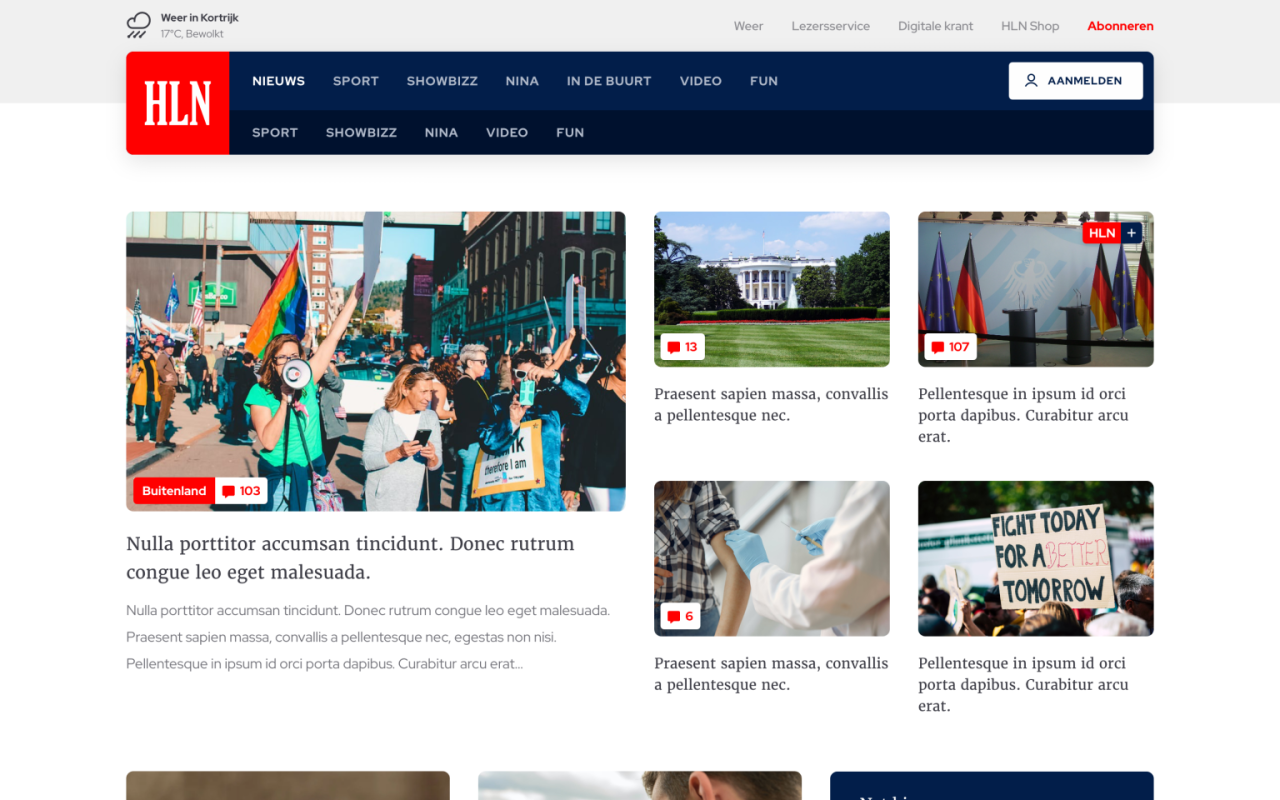Open headline under Fight Today image

click(x=1023, y=684)
